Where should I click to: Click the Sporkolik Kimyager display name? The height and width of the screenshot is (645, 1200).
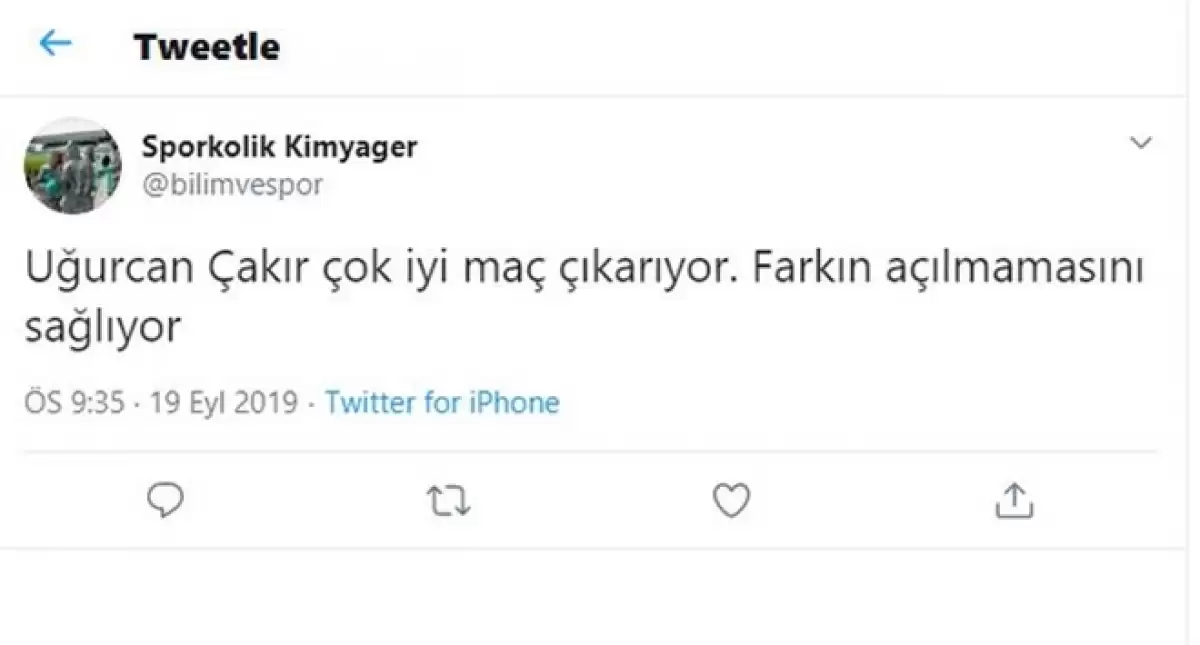coord(279,147)
